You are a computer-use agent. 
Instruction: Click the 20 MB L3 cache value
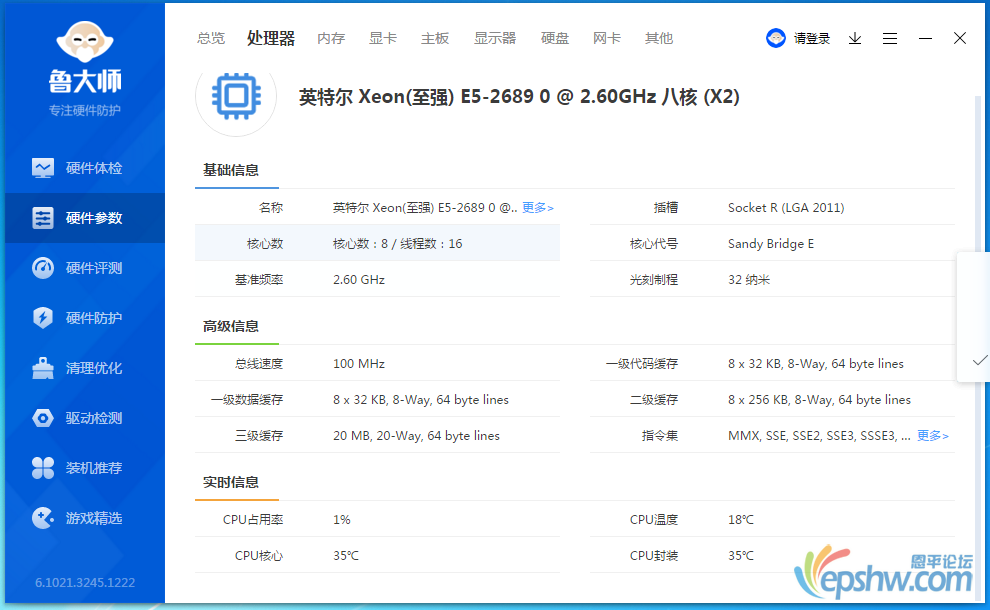click(x=416, y=436)
